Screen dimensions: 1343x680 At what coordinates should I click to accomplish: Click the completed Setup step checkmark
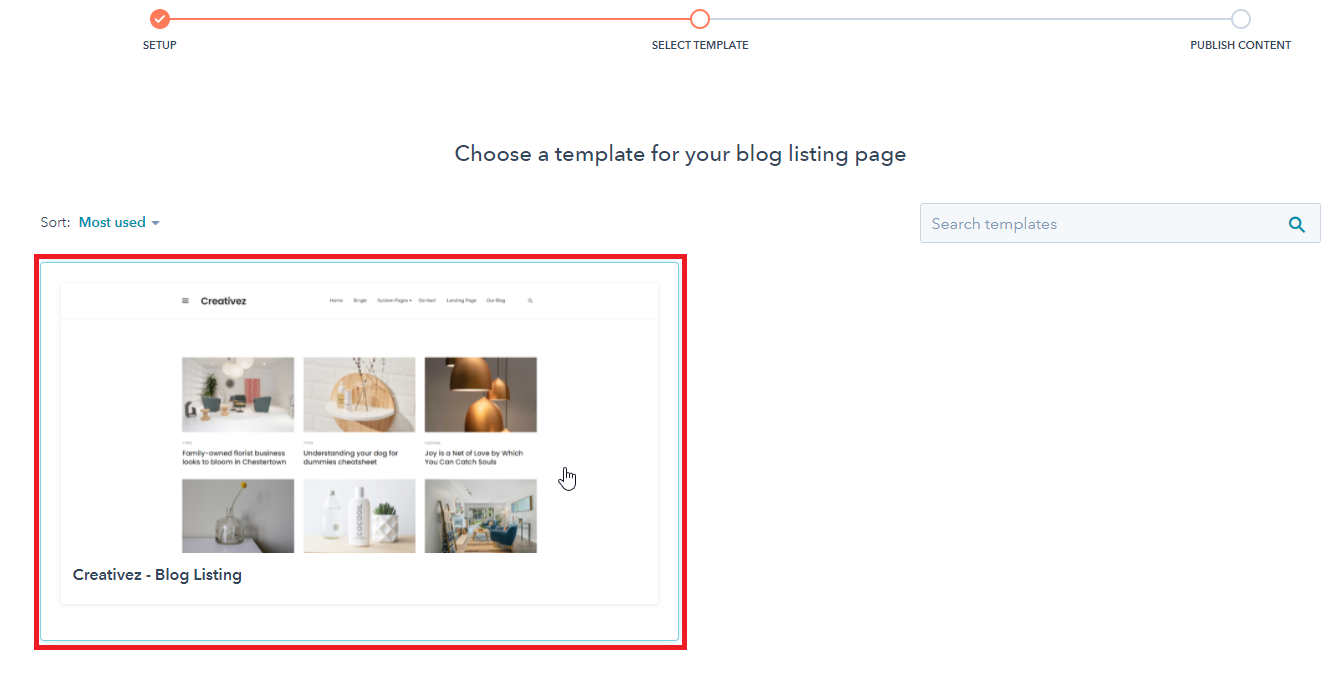160,19
